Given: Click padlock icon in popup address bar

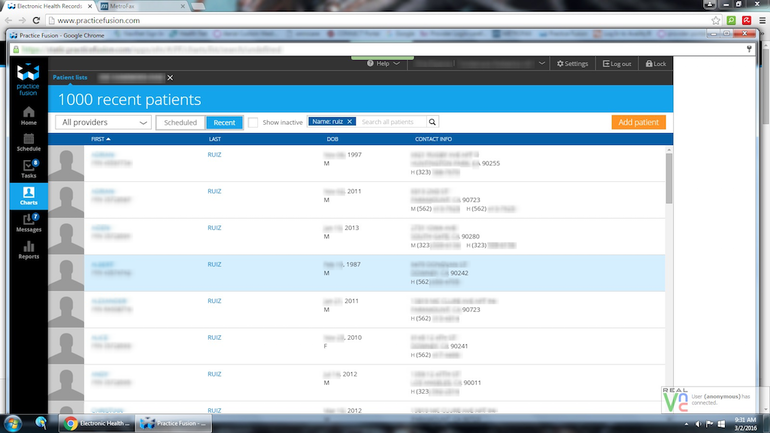Looking at the screenshot, I should click(x=16, y=50).
